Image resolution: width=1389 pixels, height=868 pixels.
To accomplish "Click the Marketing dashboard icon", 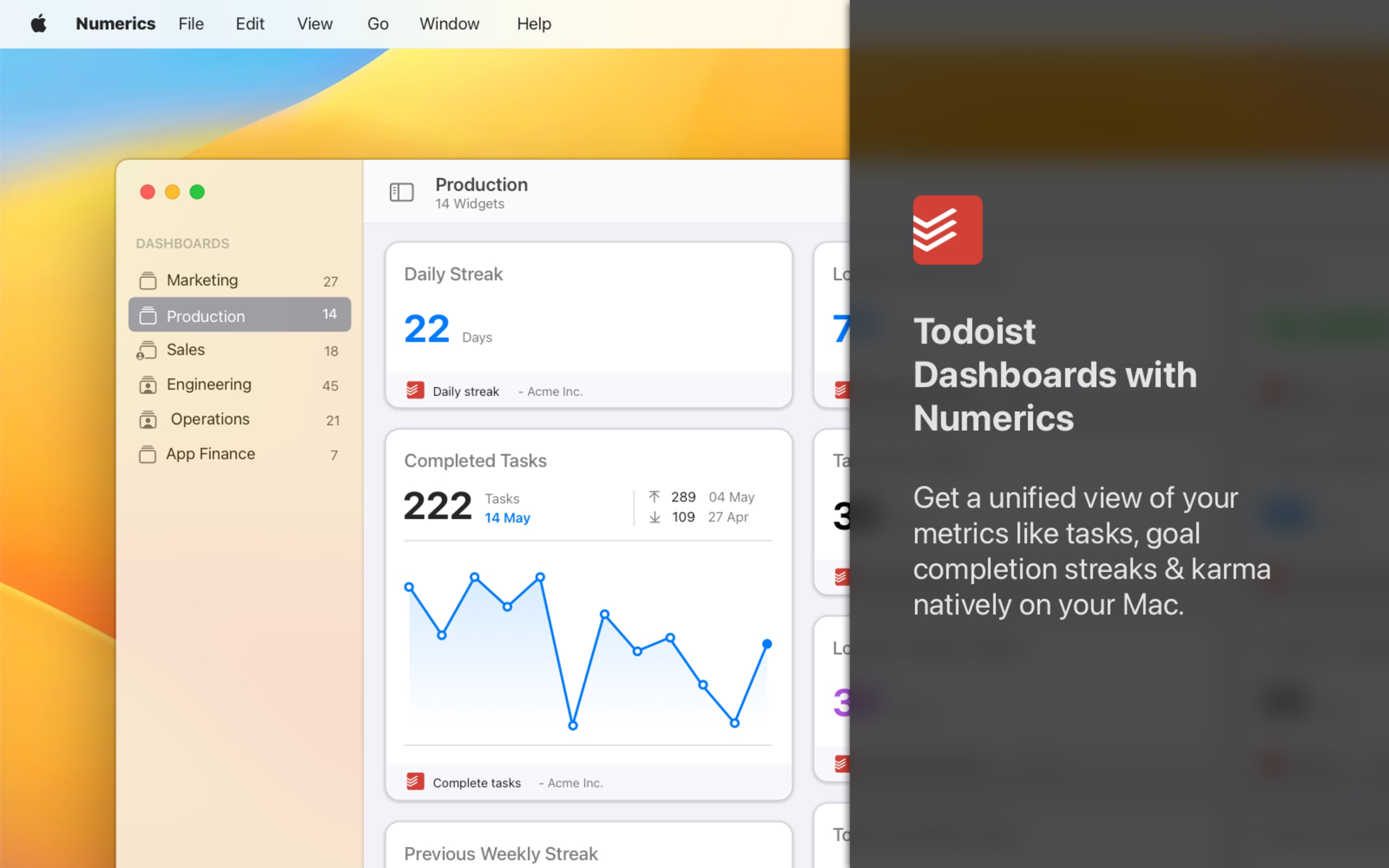I will click(x=148, y=280).
